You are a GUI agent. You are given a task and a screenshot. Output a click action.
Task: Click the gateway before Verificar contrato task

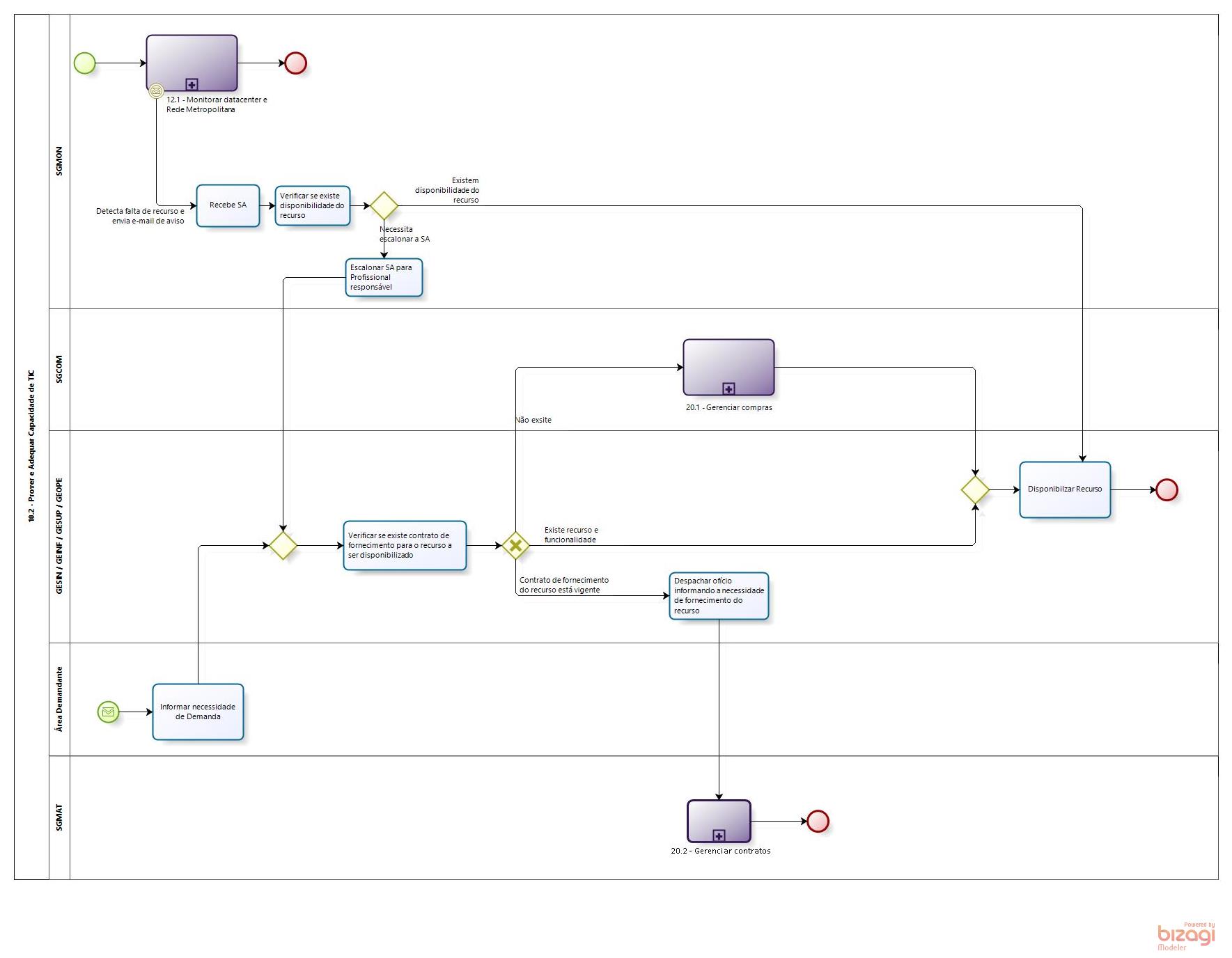[x=283, y=546]
